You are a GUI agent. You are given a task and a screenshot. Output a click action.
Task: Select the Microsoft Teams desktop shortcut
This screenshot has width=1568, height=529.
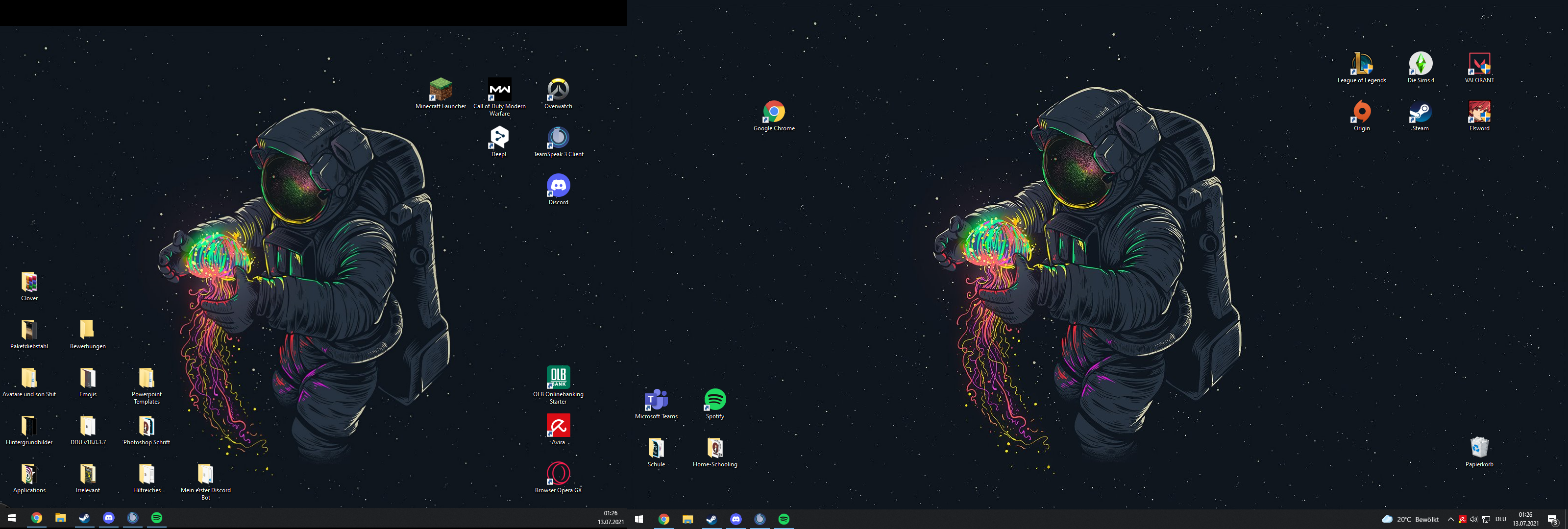pos(656,404)
